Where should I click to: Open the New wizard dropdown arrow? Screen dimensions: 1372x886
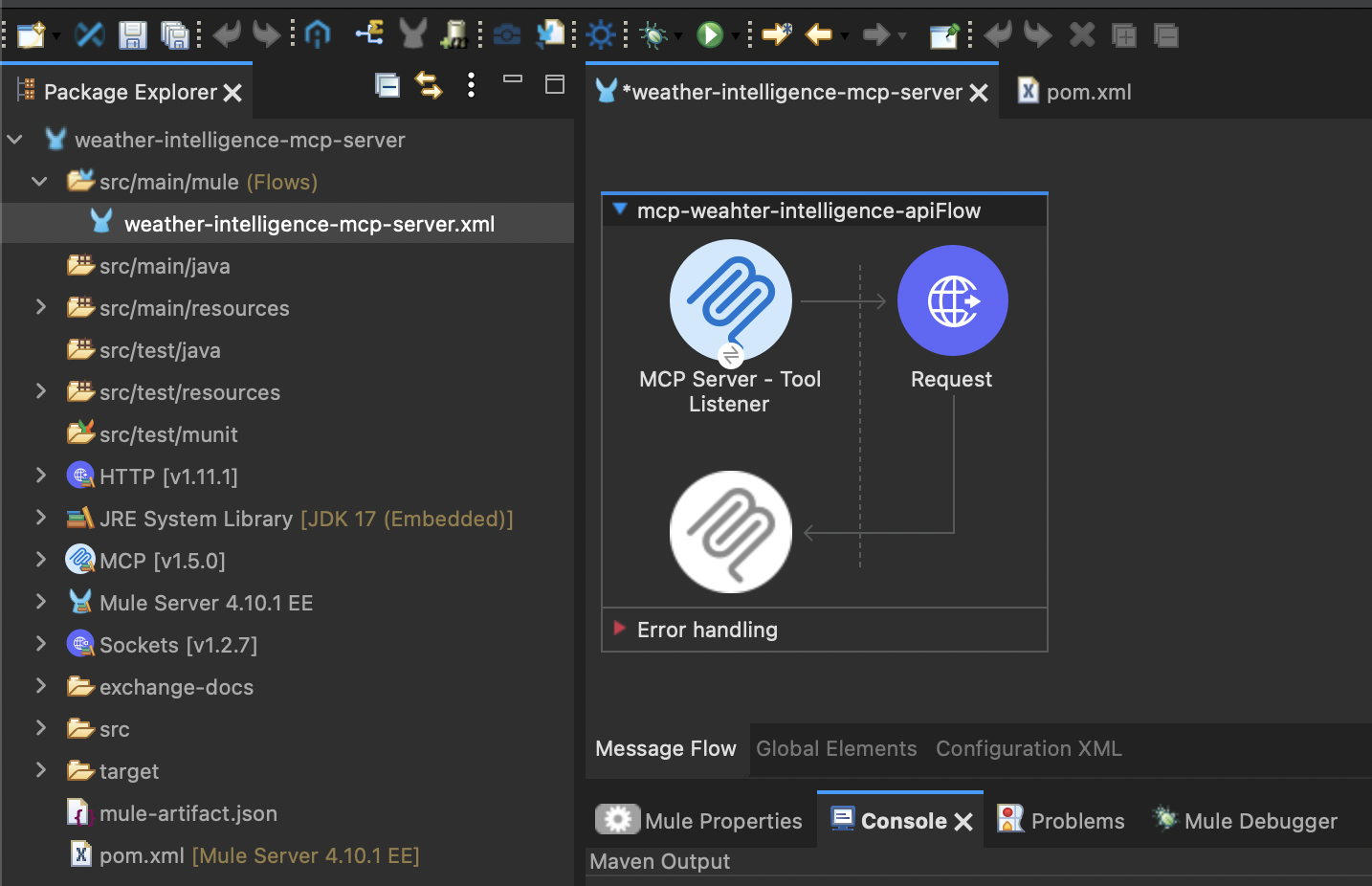click(56, 36)
